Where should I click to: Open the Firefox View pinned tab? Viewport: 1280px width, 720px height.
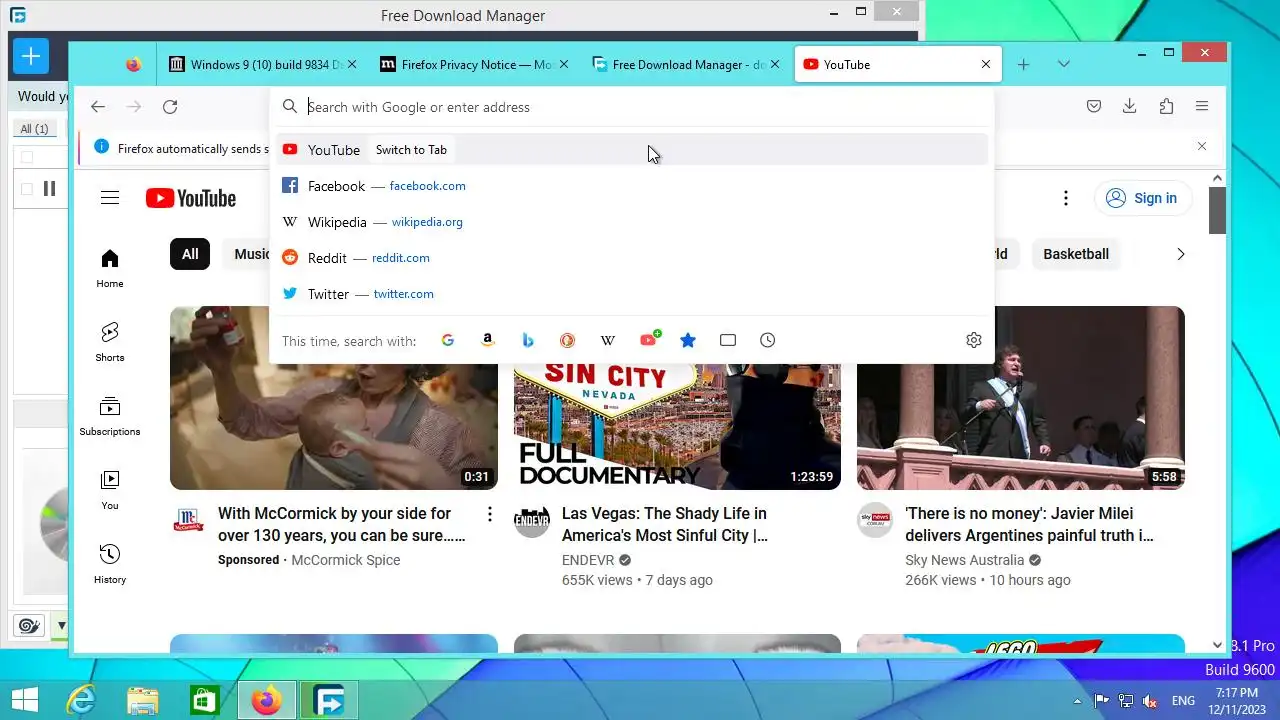(x=134, y=64)
